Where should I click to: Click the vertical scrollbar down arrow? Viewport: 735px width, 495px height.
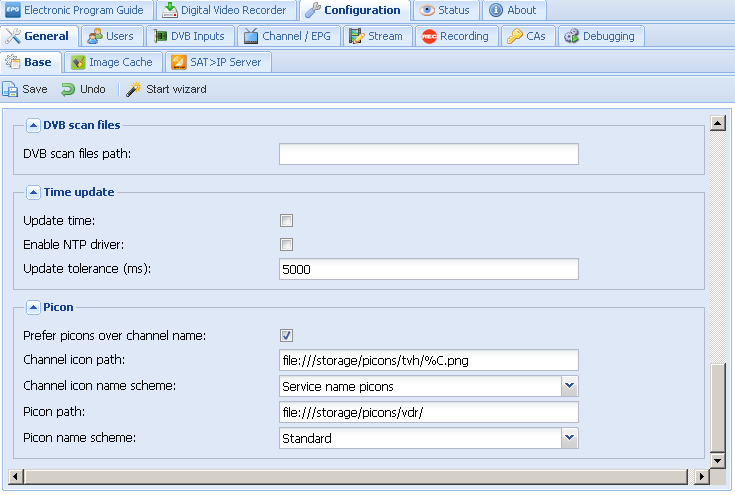tap(718, 460)
